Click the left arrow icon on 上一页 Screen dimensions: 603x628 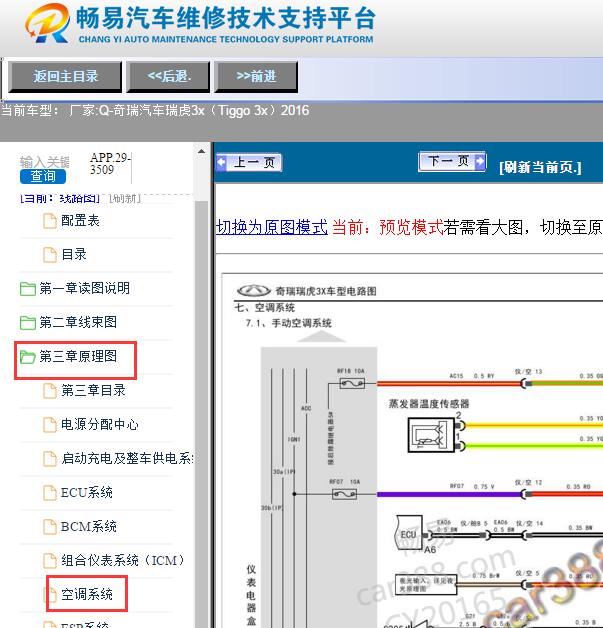(221, 163)
